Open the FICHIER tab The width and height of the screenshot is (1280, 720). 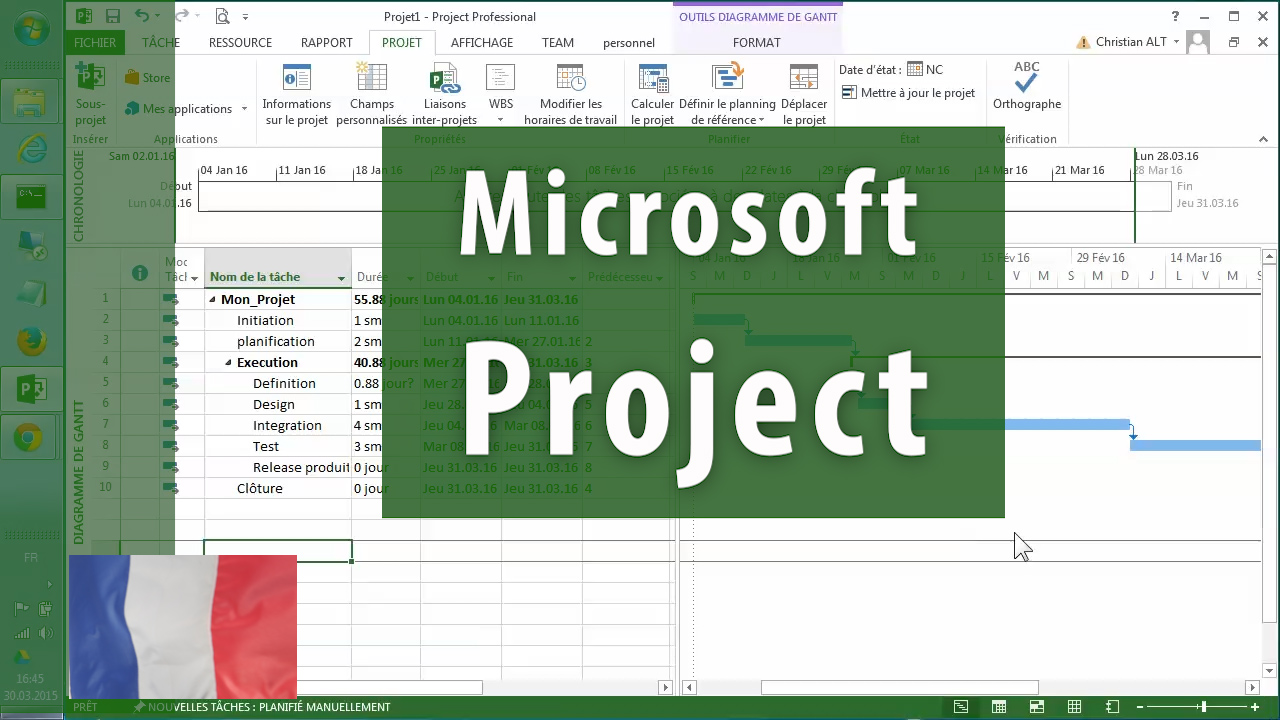tap(95, 42)
